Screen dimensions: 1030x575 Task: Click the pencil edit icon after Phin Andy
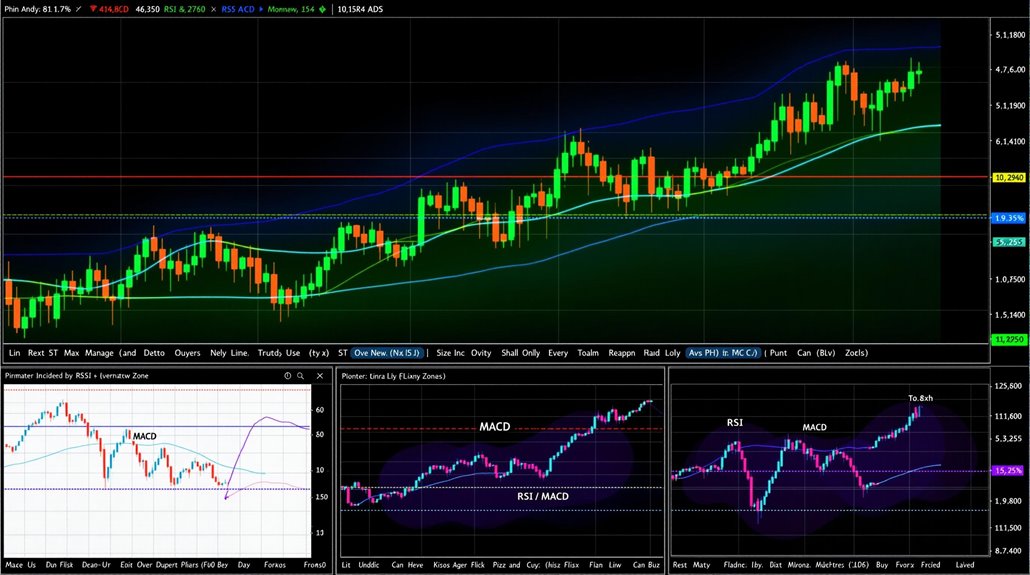point(79,9)
